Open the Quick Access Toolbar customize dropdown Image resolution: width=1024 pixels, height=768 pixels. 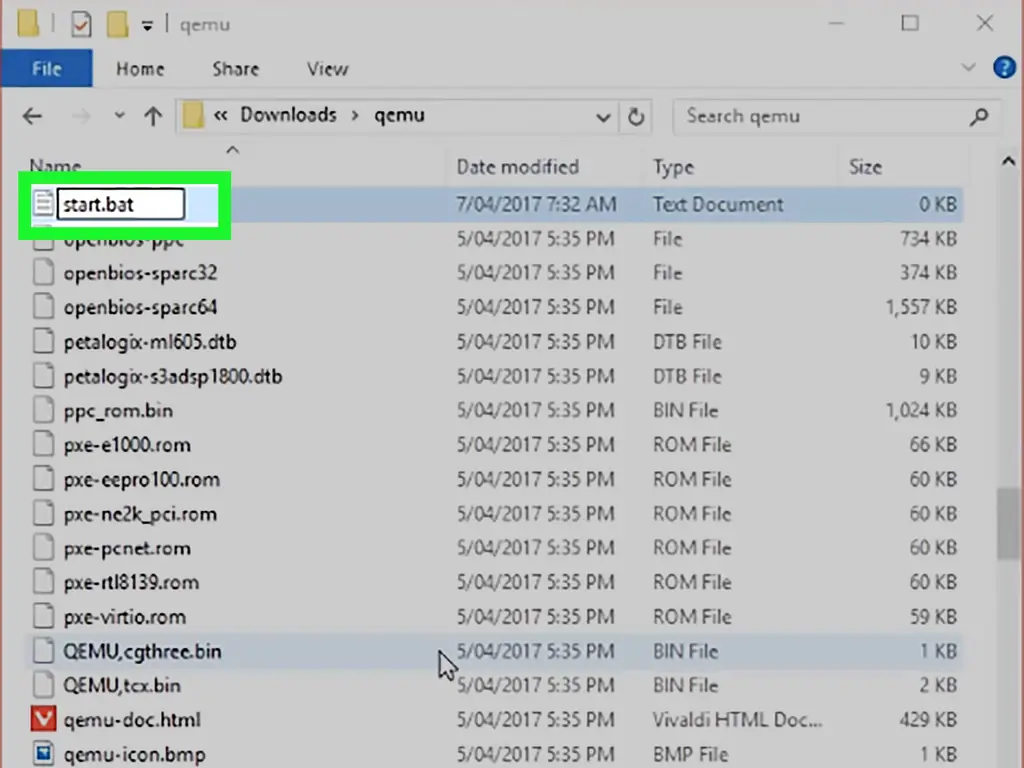coord(148,26)
